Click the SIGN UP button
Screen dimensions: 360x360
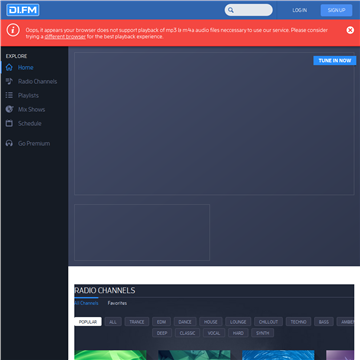[336, 10]
